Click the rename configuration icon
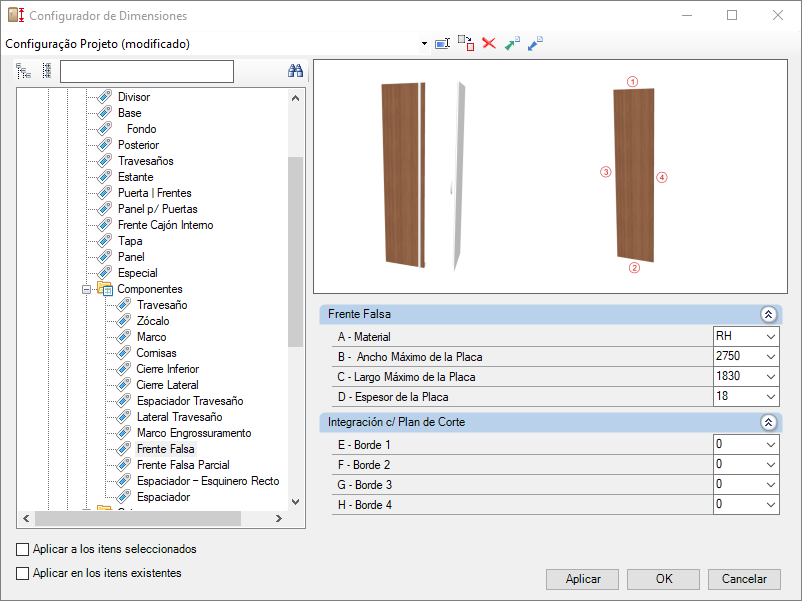Viewport: 802px width, 601px height. point(442,43)
